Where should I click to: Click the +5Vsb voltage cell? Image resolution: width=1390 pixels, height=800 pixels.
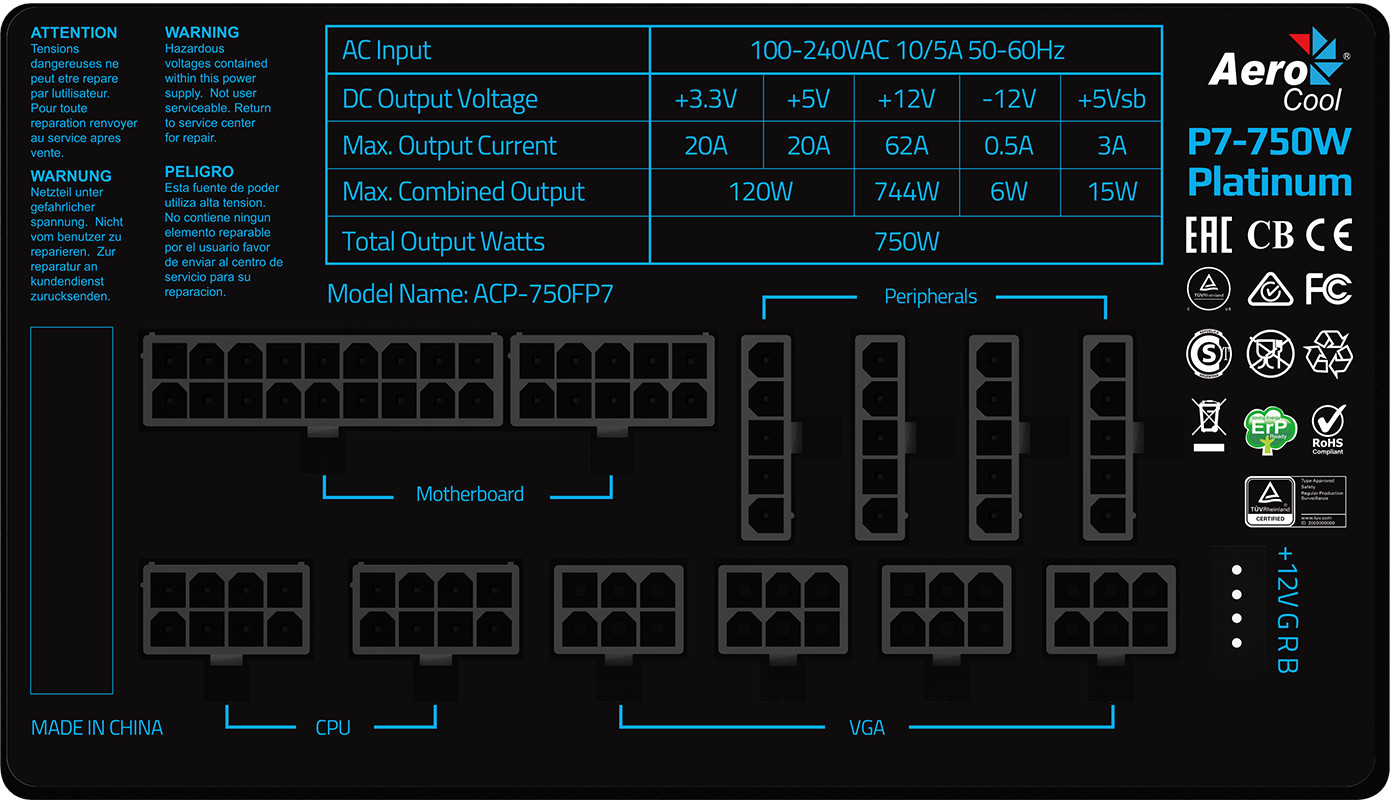[x=1112, y=99]
